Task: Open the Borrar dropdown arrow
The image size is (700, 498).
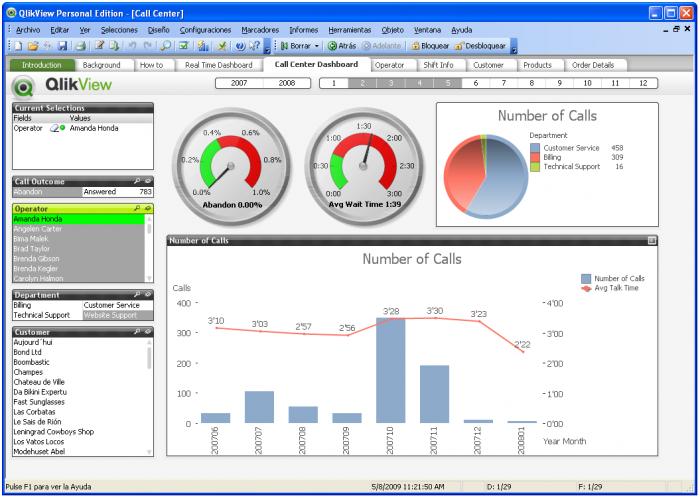Action: click(x=317, y=46)
